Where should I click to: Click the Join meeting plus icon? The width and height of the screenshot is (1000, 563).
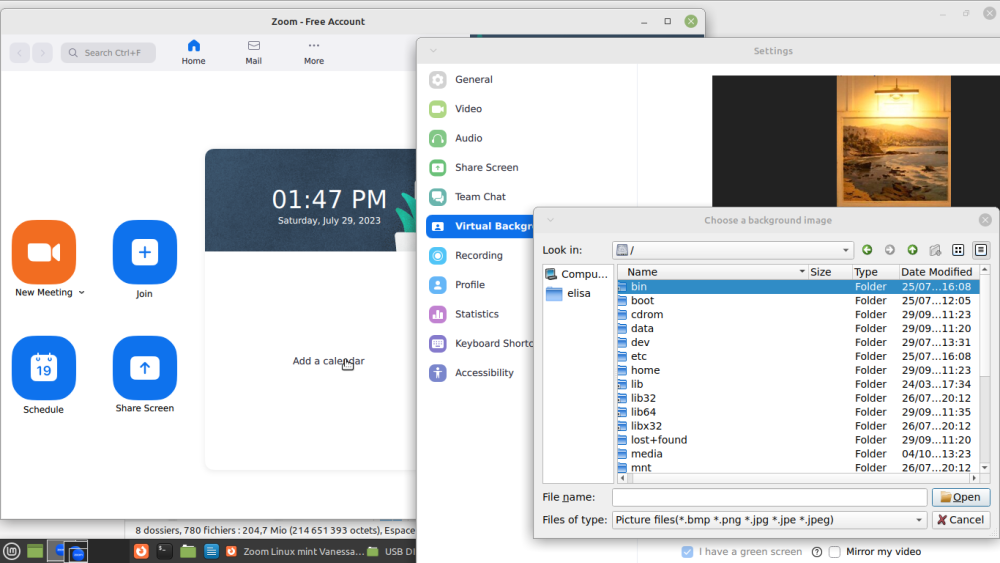click(x=144, y=252)
